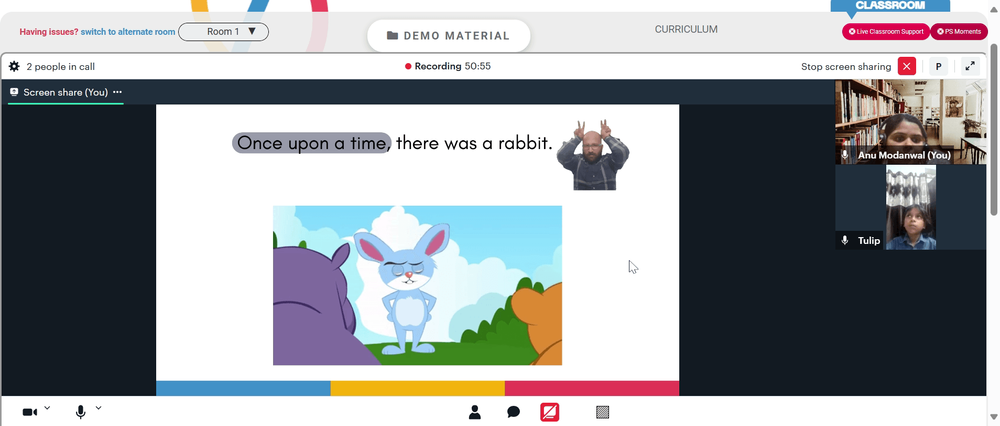This screenshot has width=1000, height=426.
Task: Click Stop screen sharing text
Action: coord(846,66)
